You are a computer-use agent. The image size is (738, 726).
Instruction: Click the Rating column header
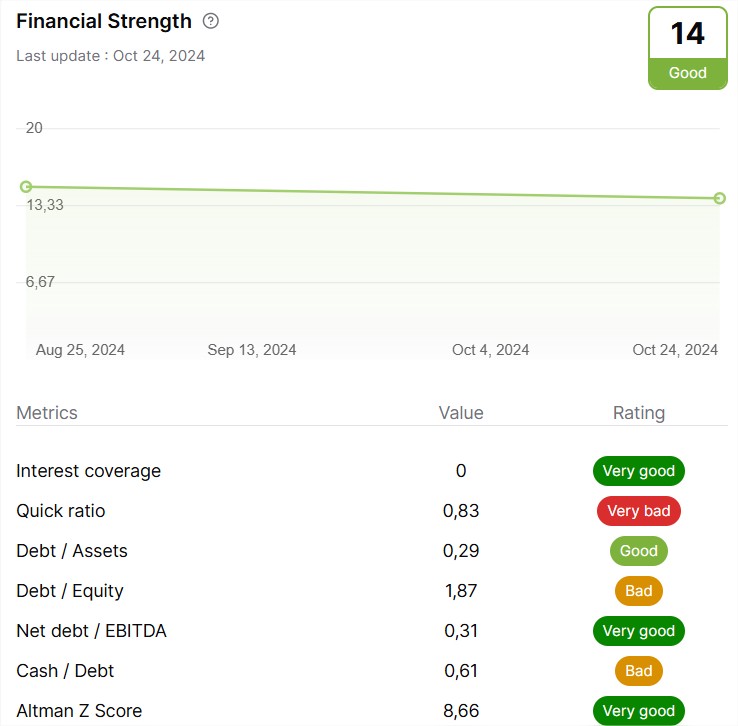(x=639, y=413)
